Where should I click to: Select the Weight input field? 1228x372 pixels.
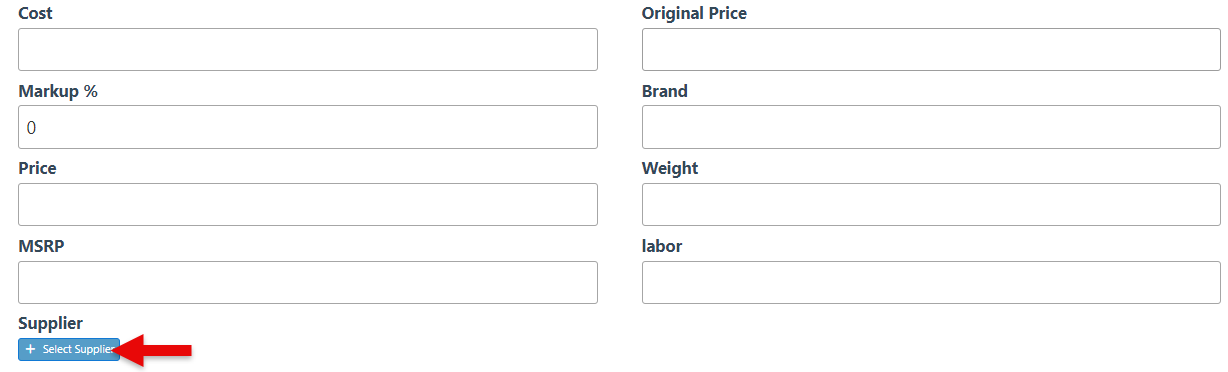coord(931,204)
